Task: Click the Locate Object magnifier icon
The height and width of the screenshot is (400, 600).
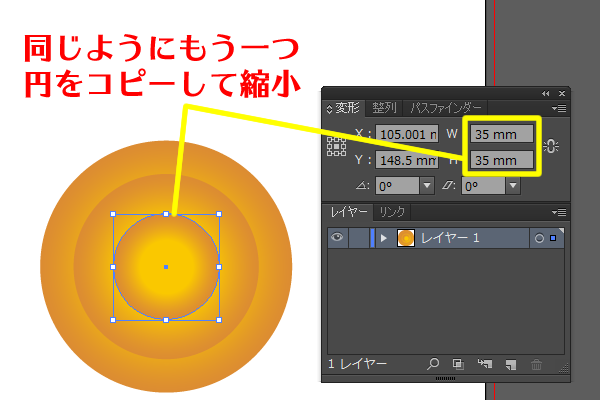Action: [x=433, y=366]
